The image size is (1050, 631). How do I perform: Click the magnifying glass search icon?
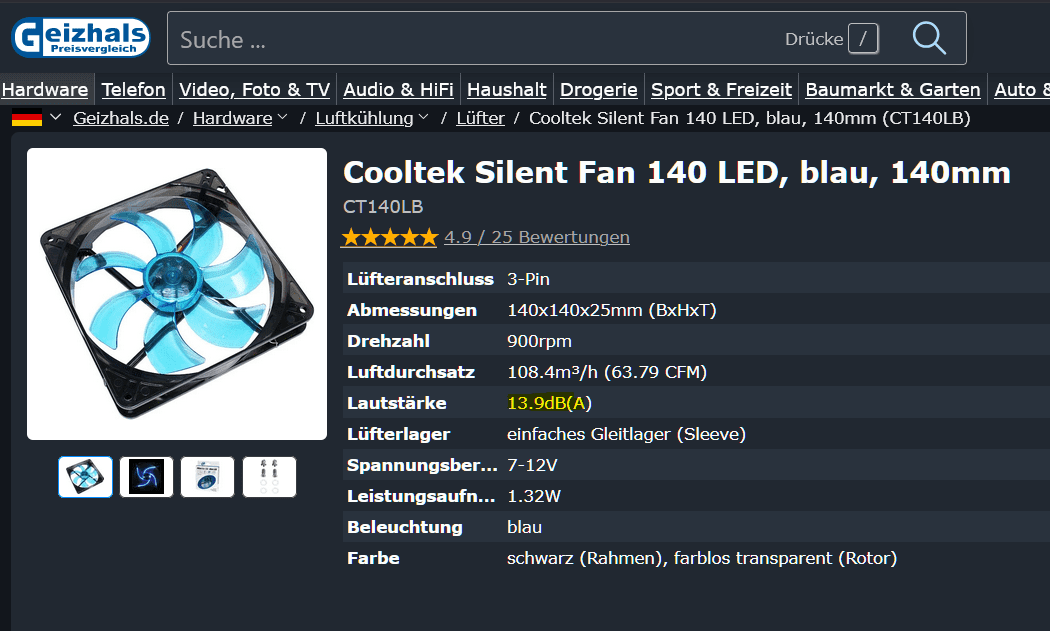tap(928, 38)
